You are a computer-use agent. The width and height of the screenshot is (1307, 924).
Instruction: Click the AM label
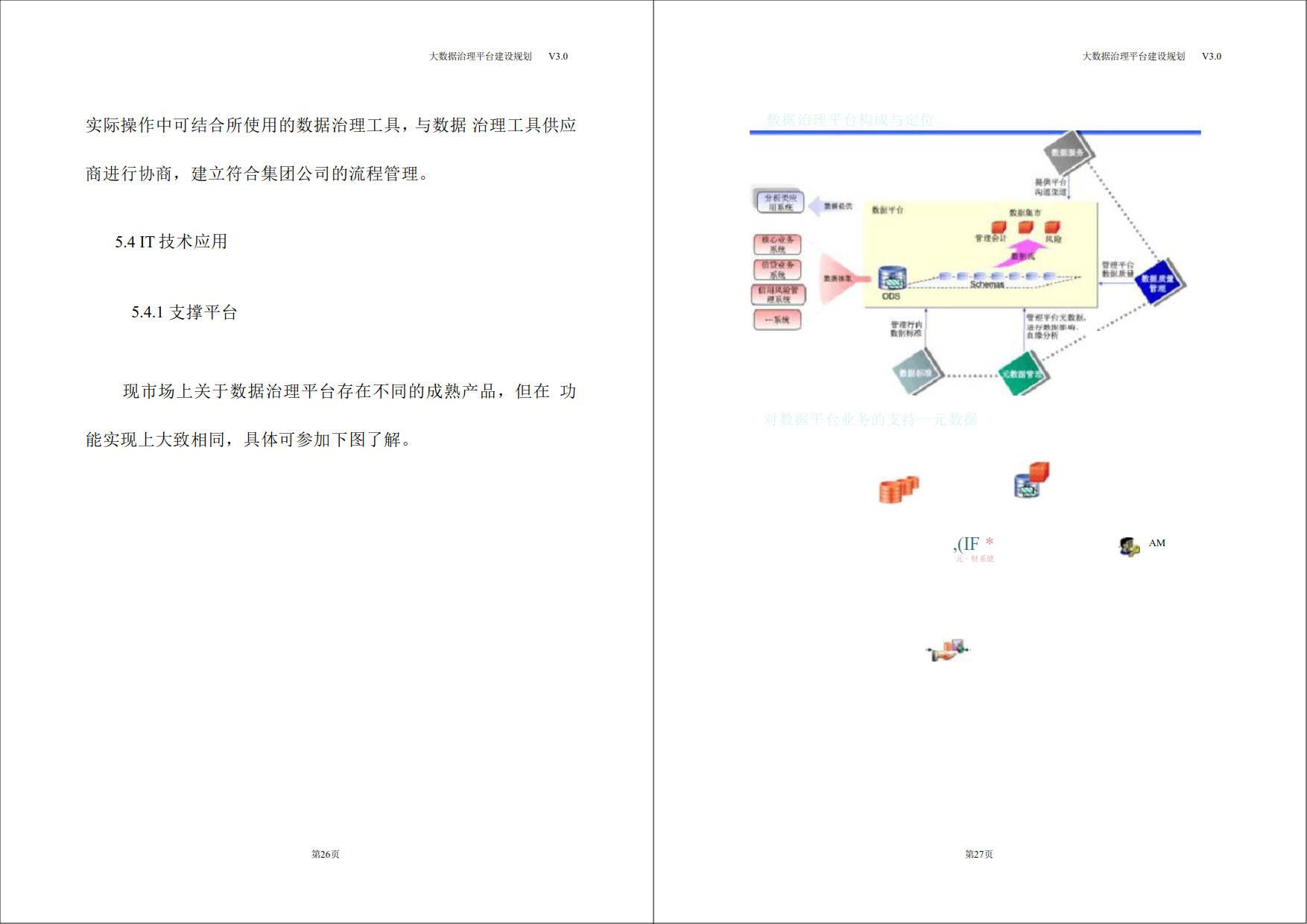point(1157,542)
